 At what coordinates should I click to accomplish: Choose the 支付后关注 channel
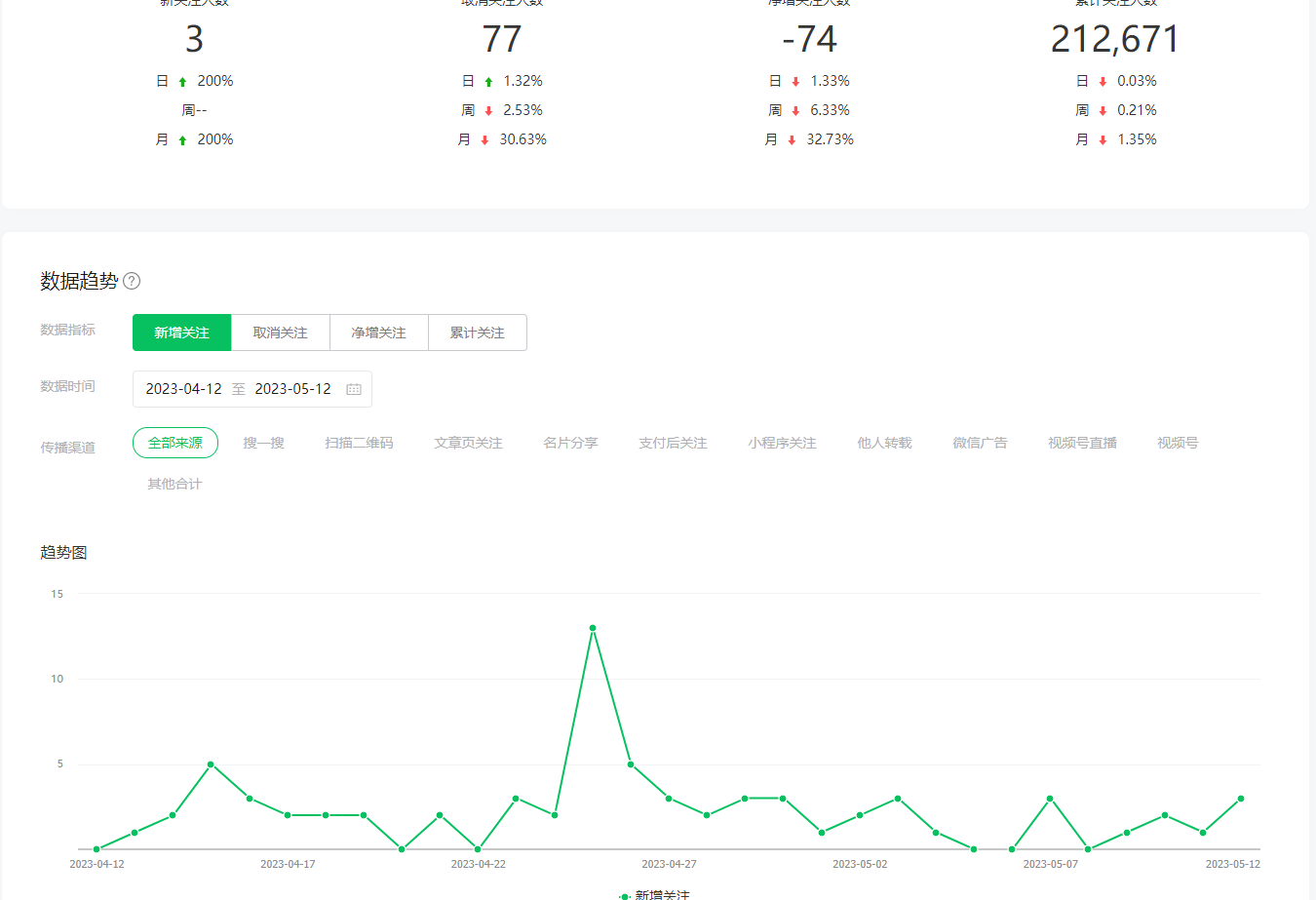click(x=673, y=443)
